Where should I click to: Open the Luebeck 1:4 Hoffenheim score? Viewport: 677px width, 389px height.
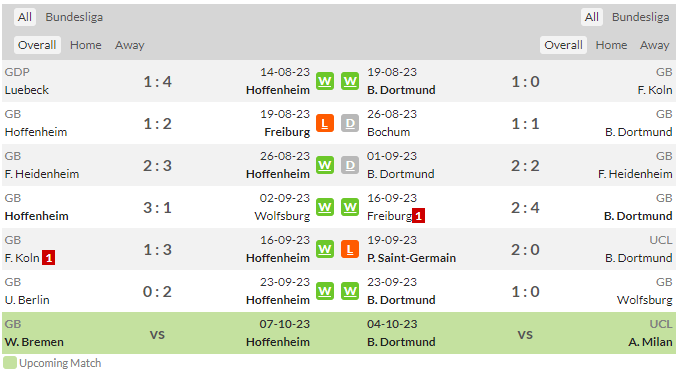click(x=158, y=82)
